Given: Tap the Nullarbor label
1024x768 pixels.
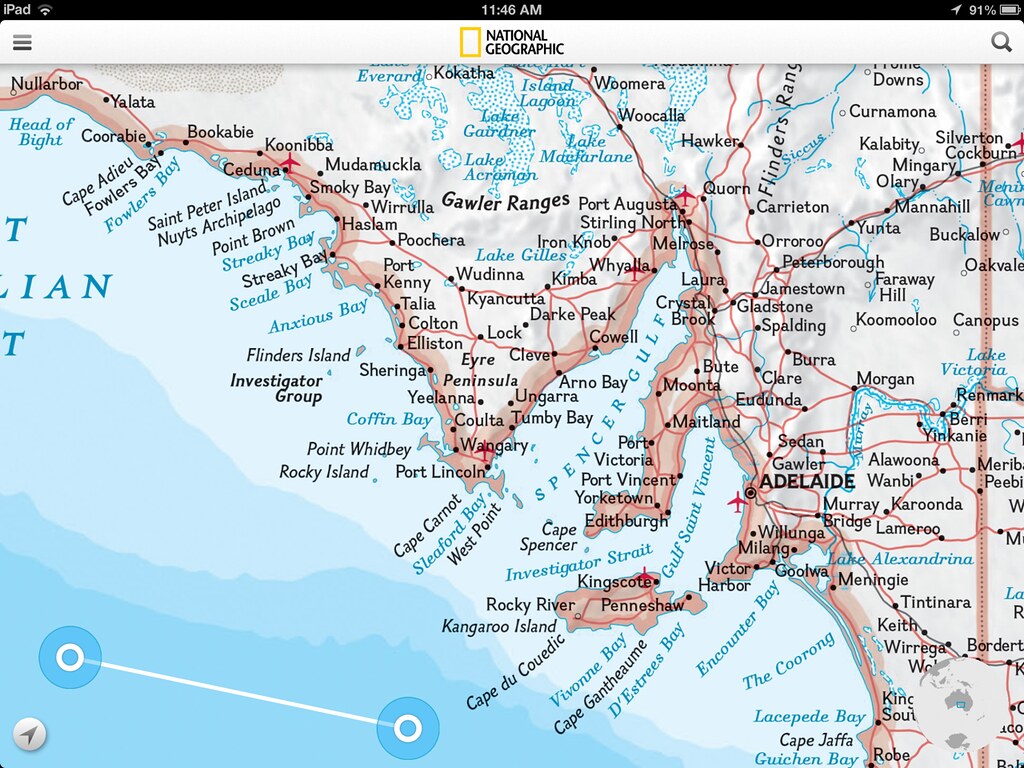Looking at the screenshot, I should 47,84.
